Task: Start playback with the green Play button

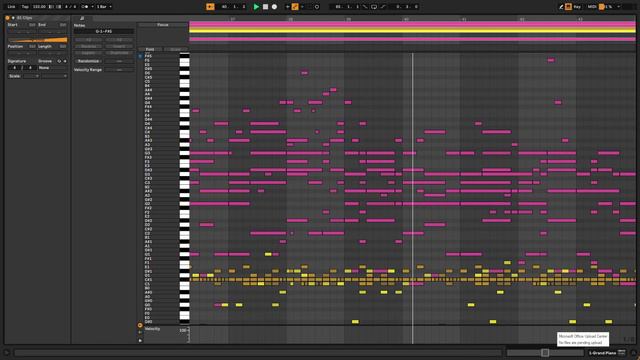Action: [x=256, y=7]
